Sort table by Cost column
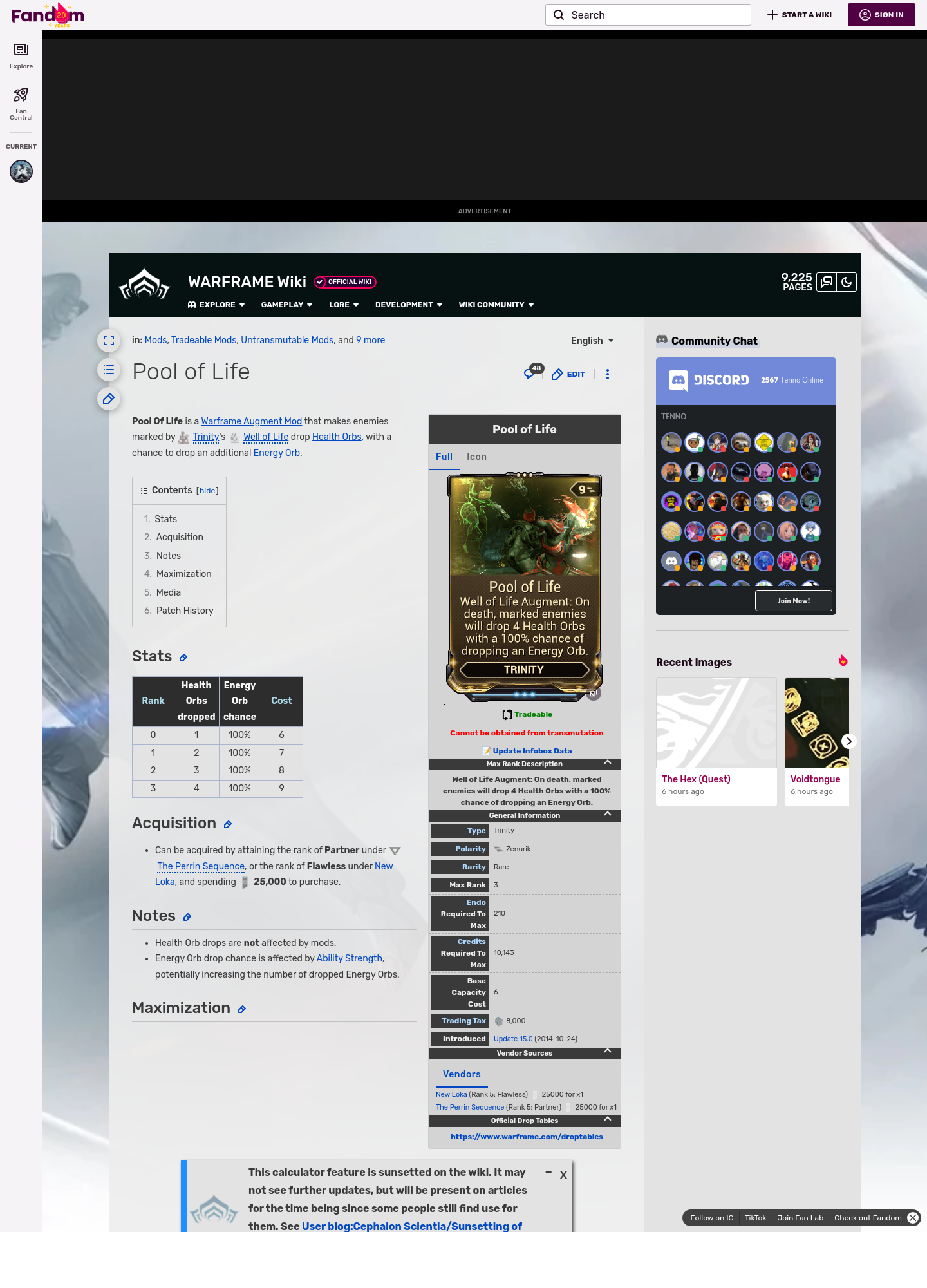This screenshot has width=927, height=1288. [x=281, y=701]
